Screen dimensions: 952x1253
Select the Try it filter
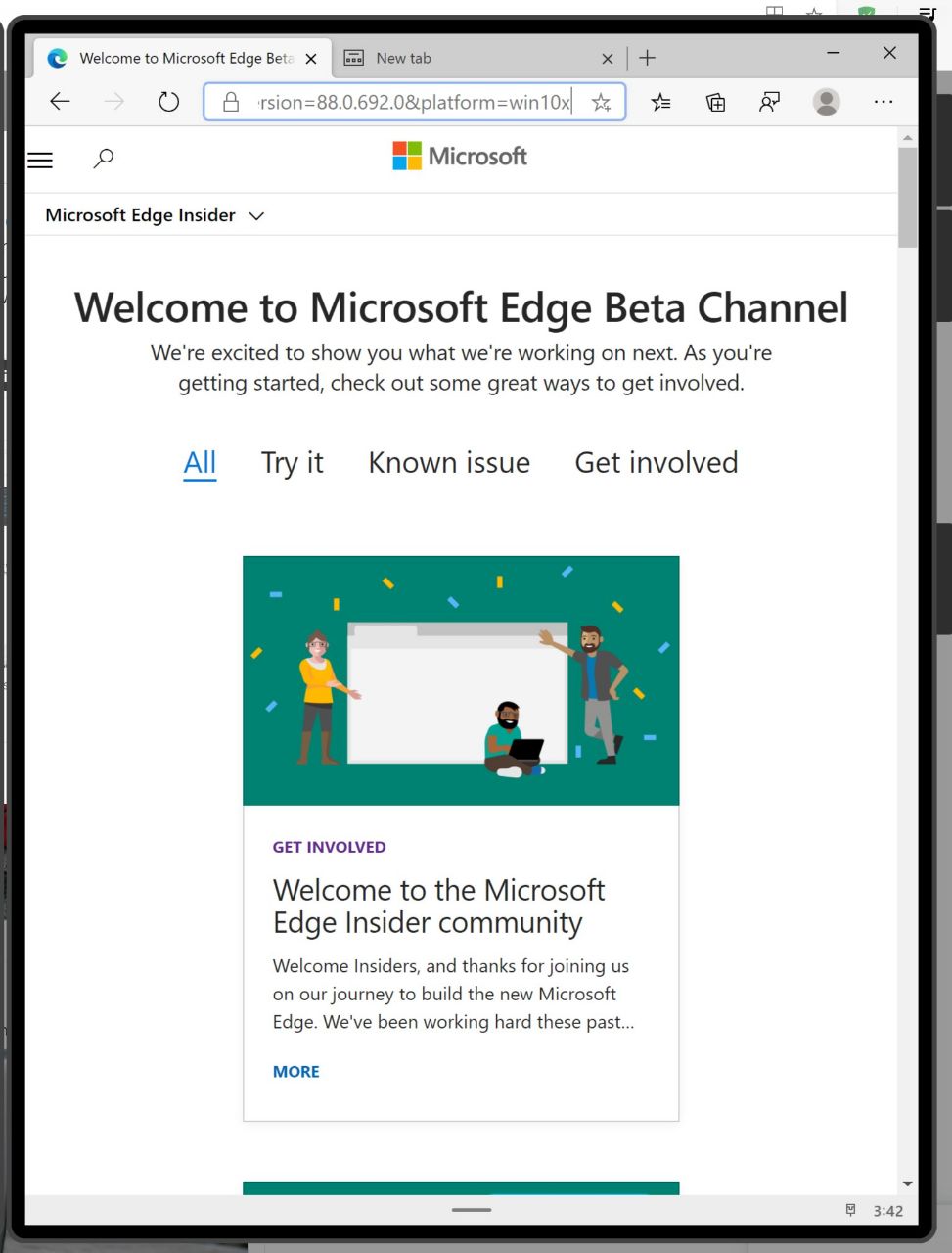[292, 463]
